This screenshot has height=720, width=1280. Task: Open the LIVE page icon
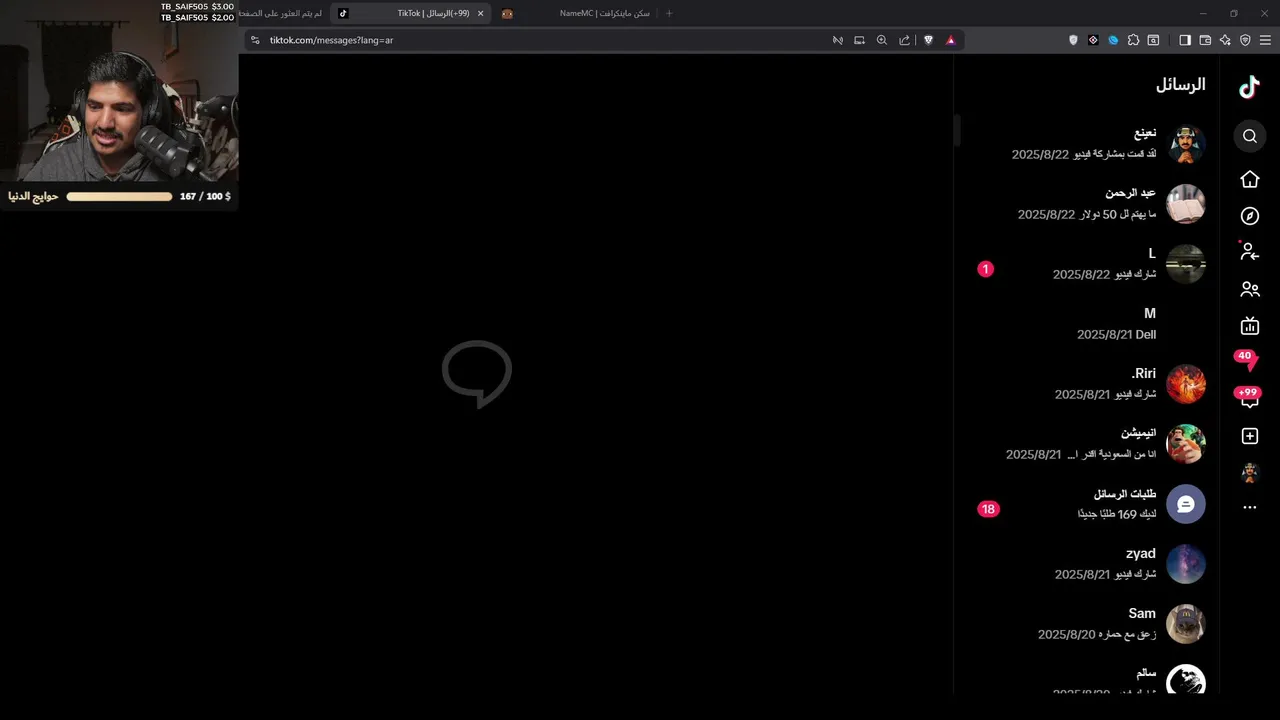(x=1250, y=326)
